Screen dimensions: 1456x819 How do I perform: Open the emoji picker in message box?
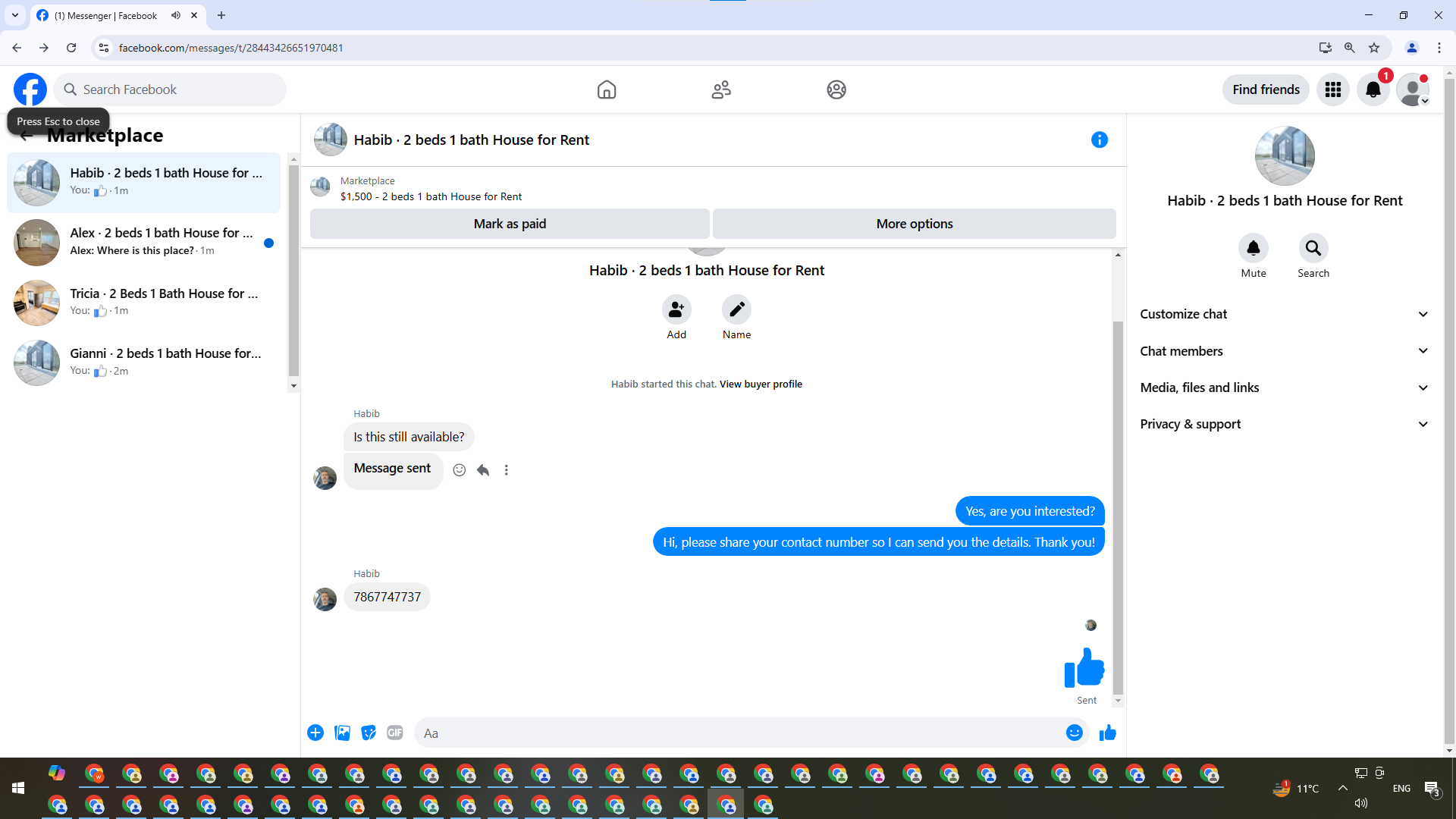[1074, 733]
